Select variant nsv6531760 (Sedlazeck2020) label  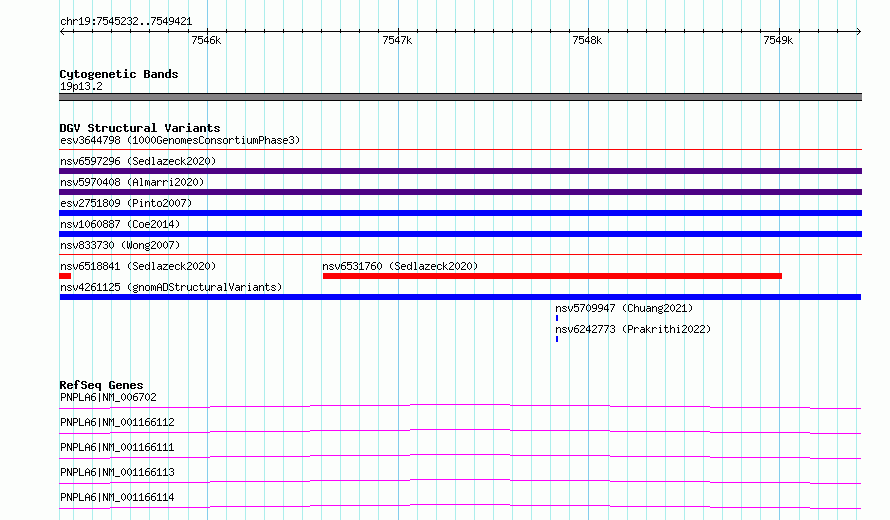click(x=400, y=266)
